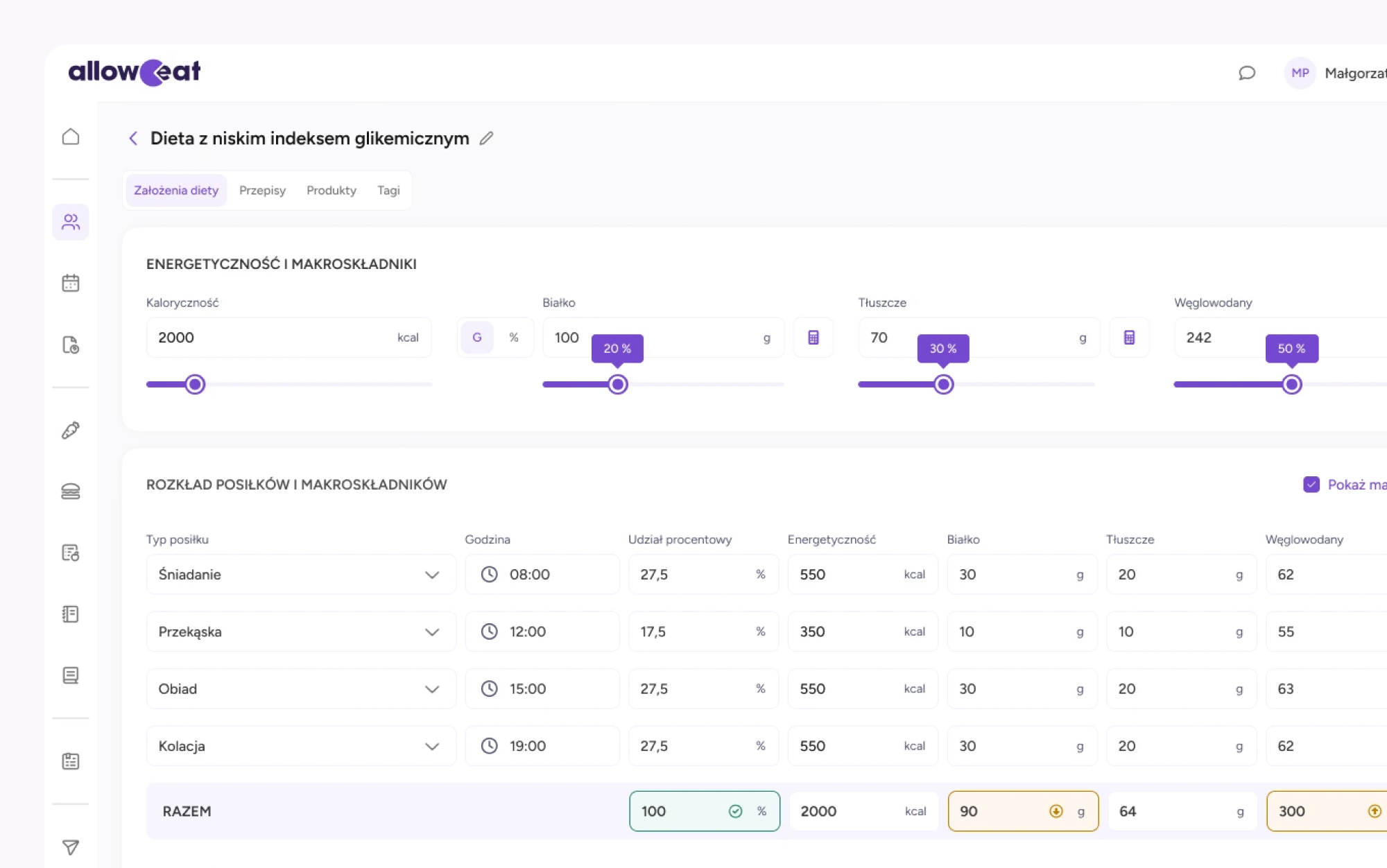The image size is (1387, 868).
Task: Select the 'G' grams mode toggle
Action: (476, 337)
